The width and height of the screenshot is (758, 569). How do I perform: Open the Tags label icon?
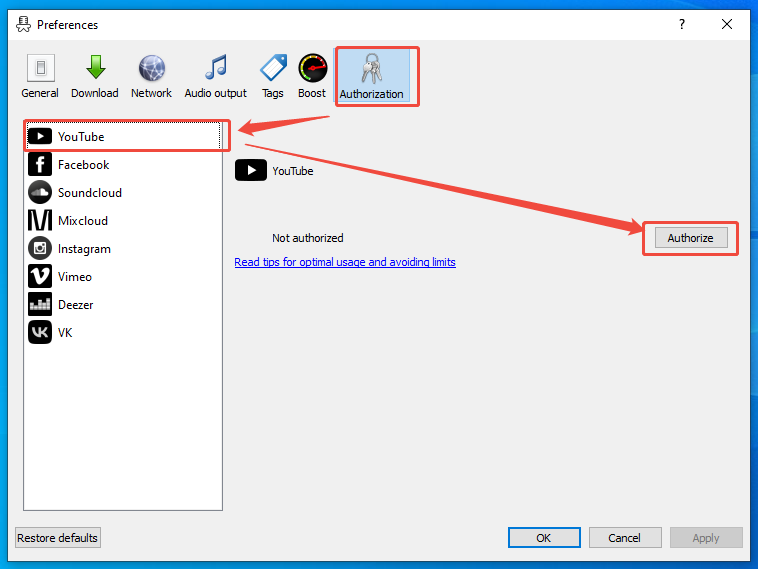tap(273, 67)
